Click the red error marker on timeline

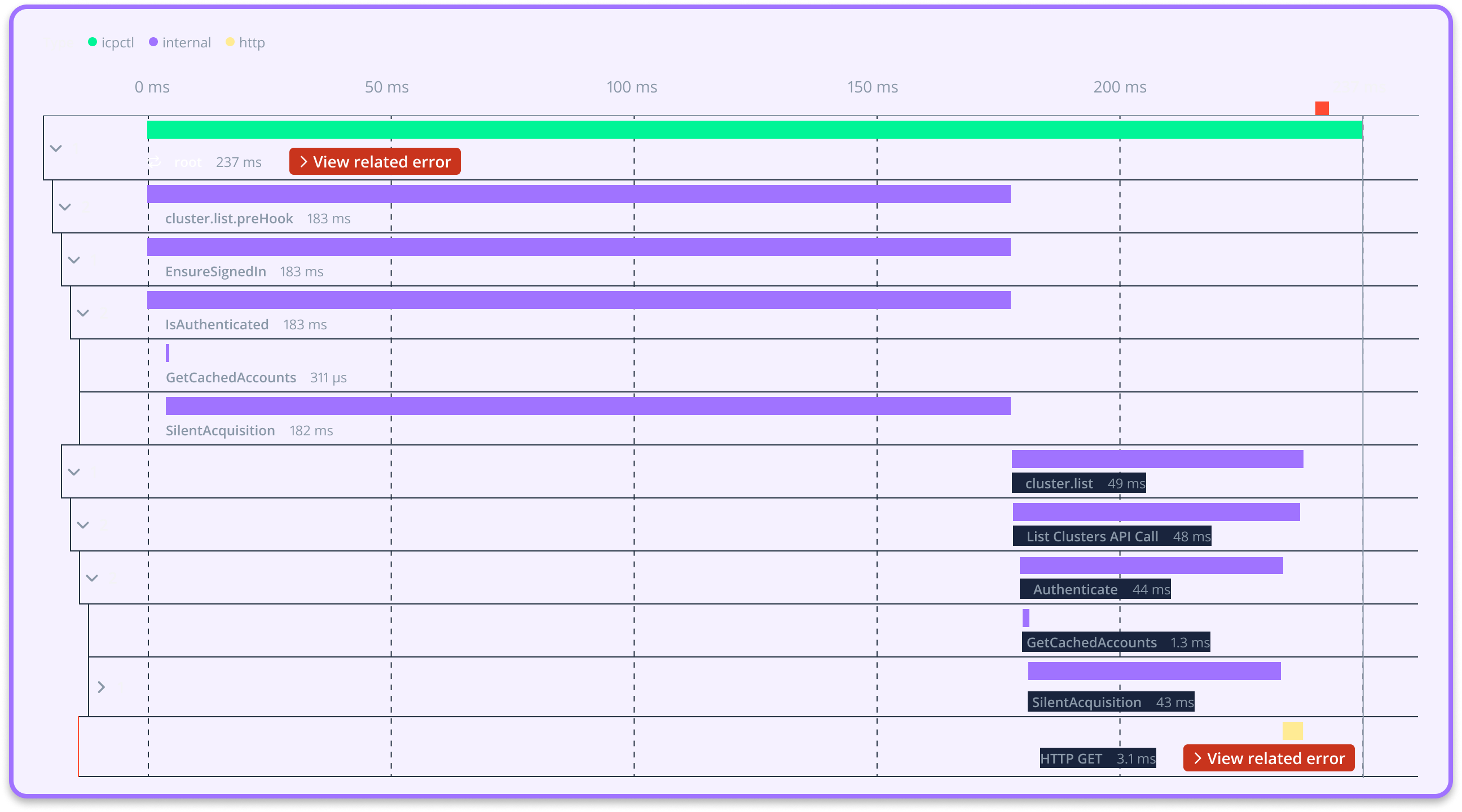tap(1322, 108)
